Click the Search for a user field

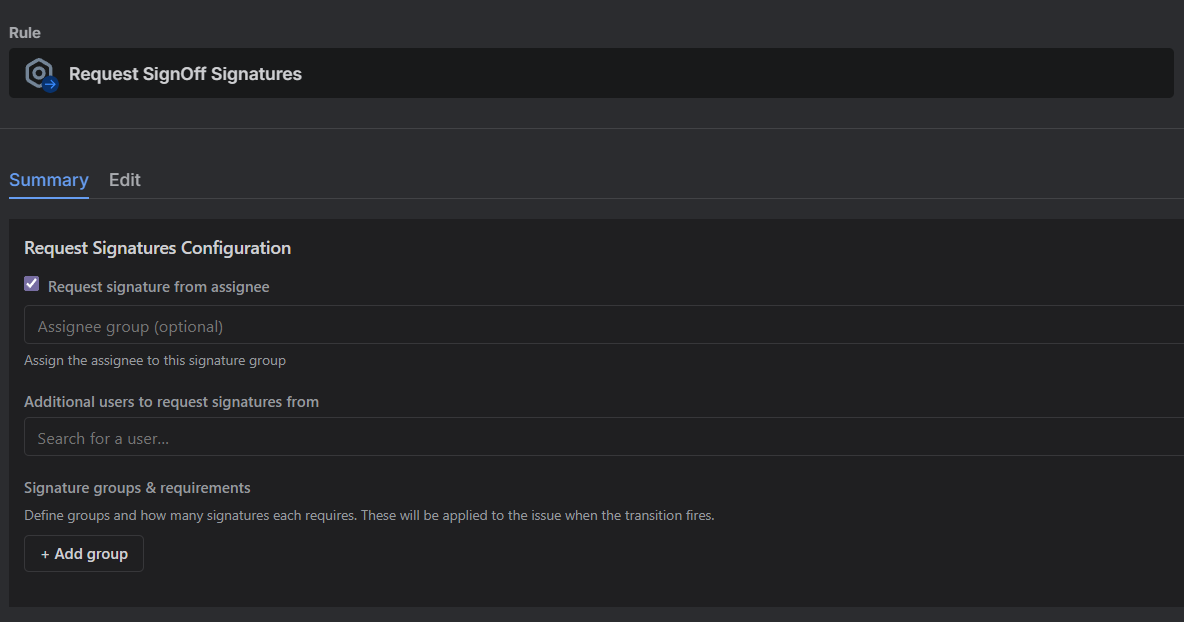pos(604,436)
